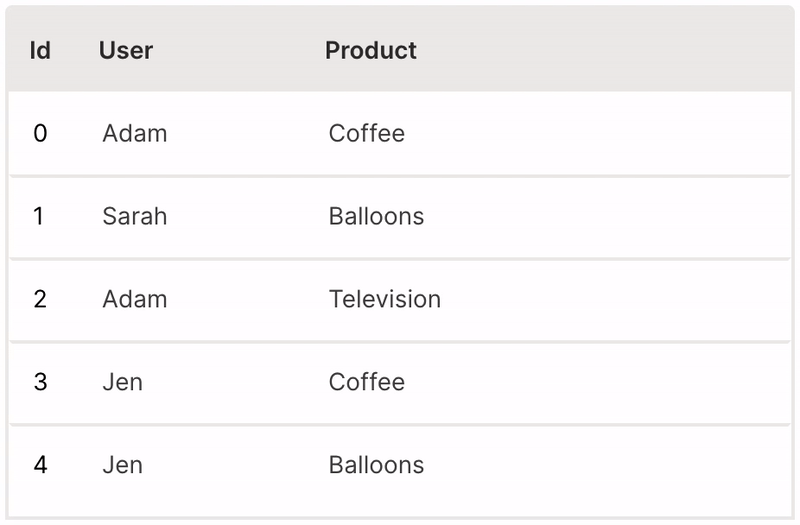
Task: Click the Id column header
Action: [40, 50]
